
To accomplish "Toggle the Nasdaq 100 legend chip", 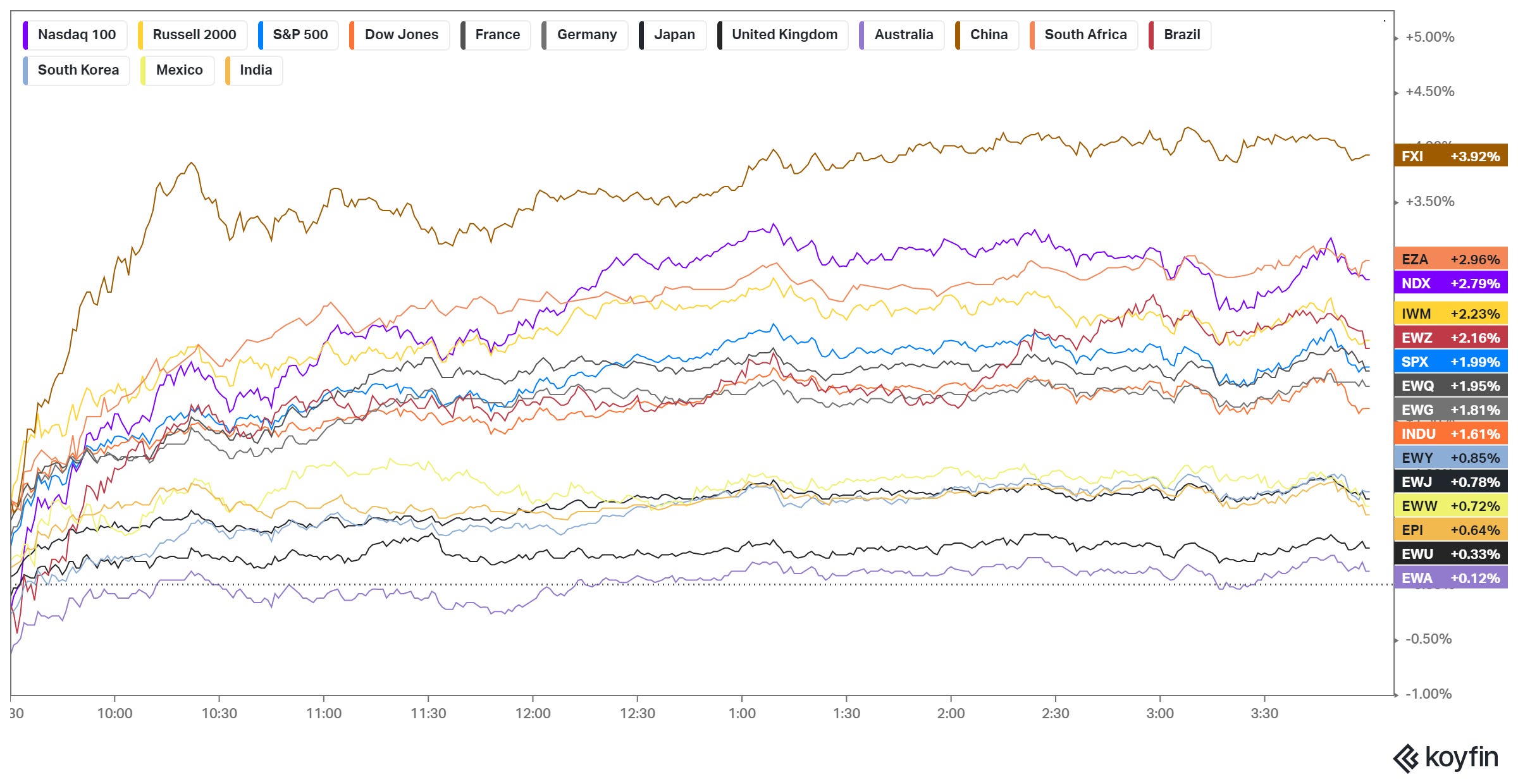I will click(75, 35).
